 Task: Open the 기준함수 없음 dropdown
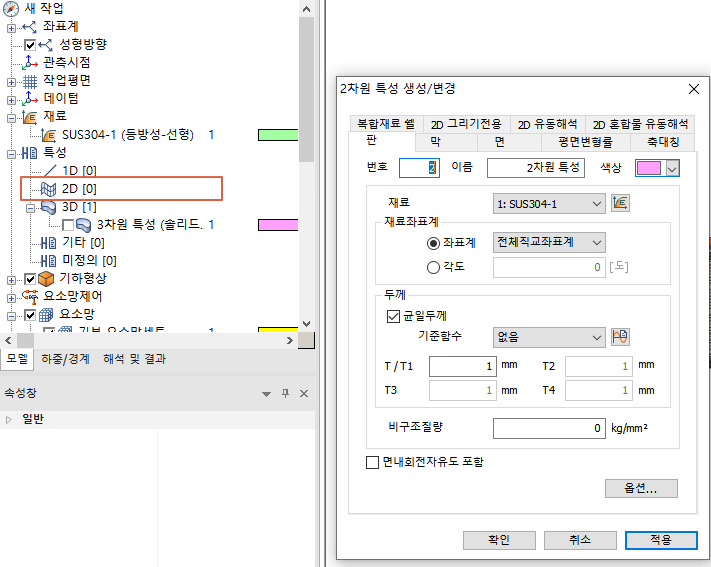(x=549, y=337)
